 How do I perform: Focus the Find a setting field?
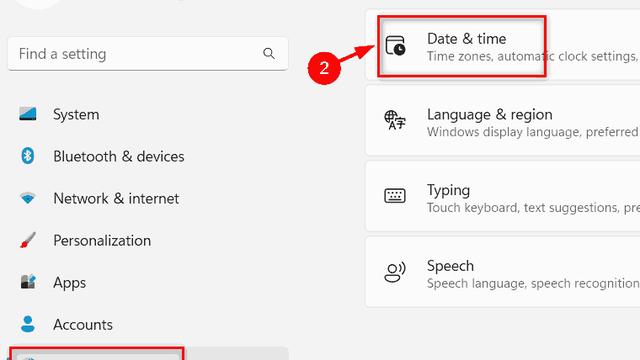pos(148,54)
